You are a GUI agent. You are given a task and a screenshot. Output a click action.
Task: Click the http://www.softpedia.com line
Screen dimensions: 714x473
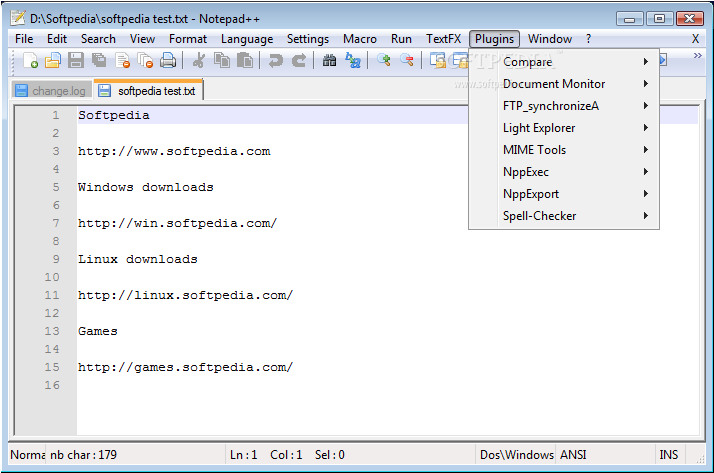(x=174, y=152)
